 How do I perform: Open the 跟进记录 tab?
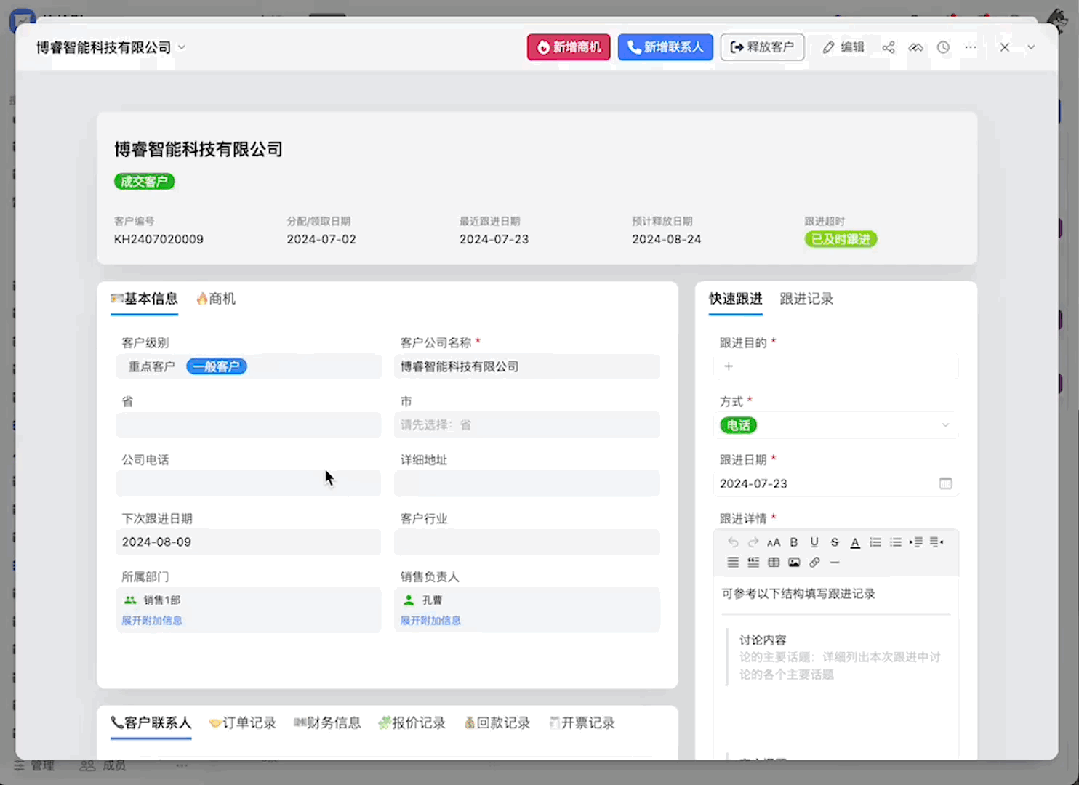806,299
